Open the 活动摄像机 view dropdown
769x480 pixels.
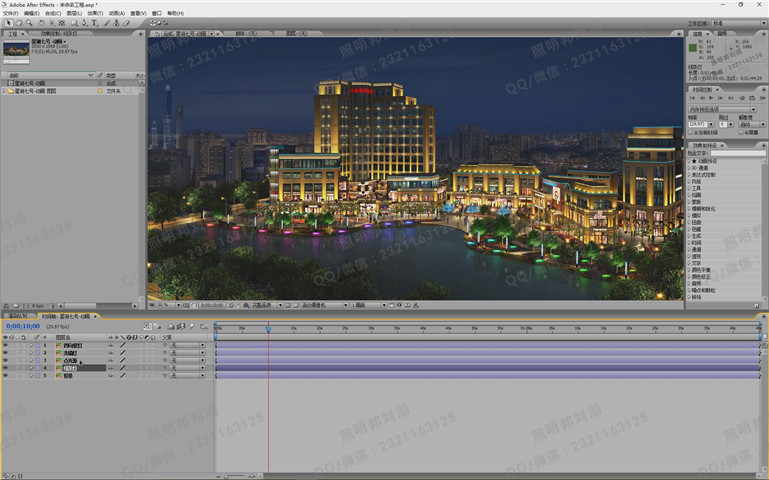click(325, 305)
